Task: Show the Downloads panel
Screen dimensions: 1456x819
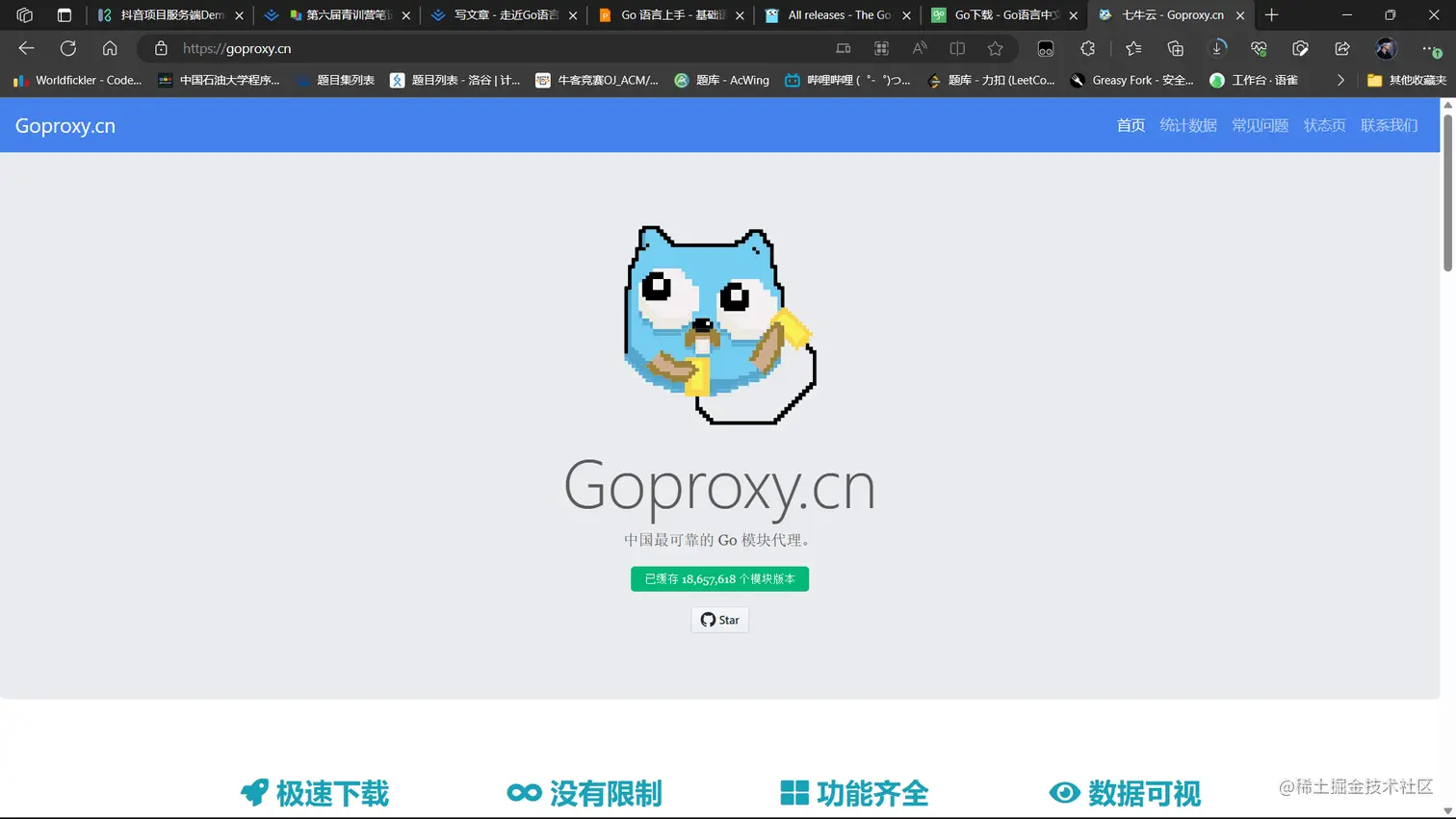Action: pos(1217,48)
